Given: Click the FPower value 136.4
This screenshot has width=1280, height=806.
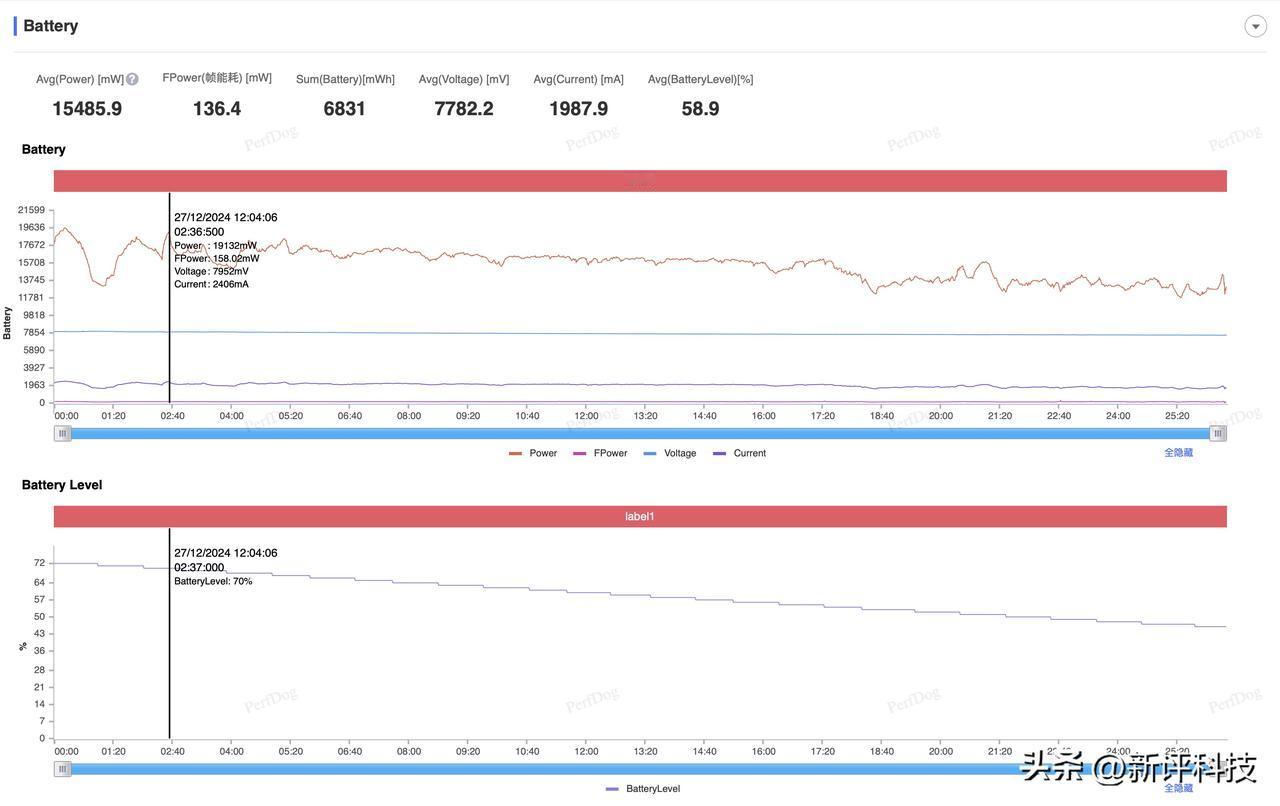Looking at the screenshot, I should (x=217, y=108).
